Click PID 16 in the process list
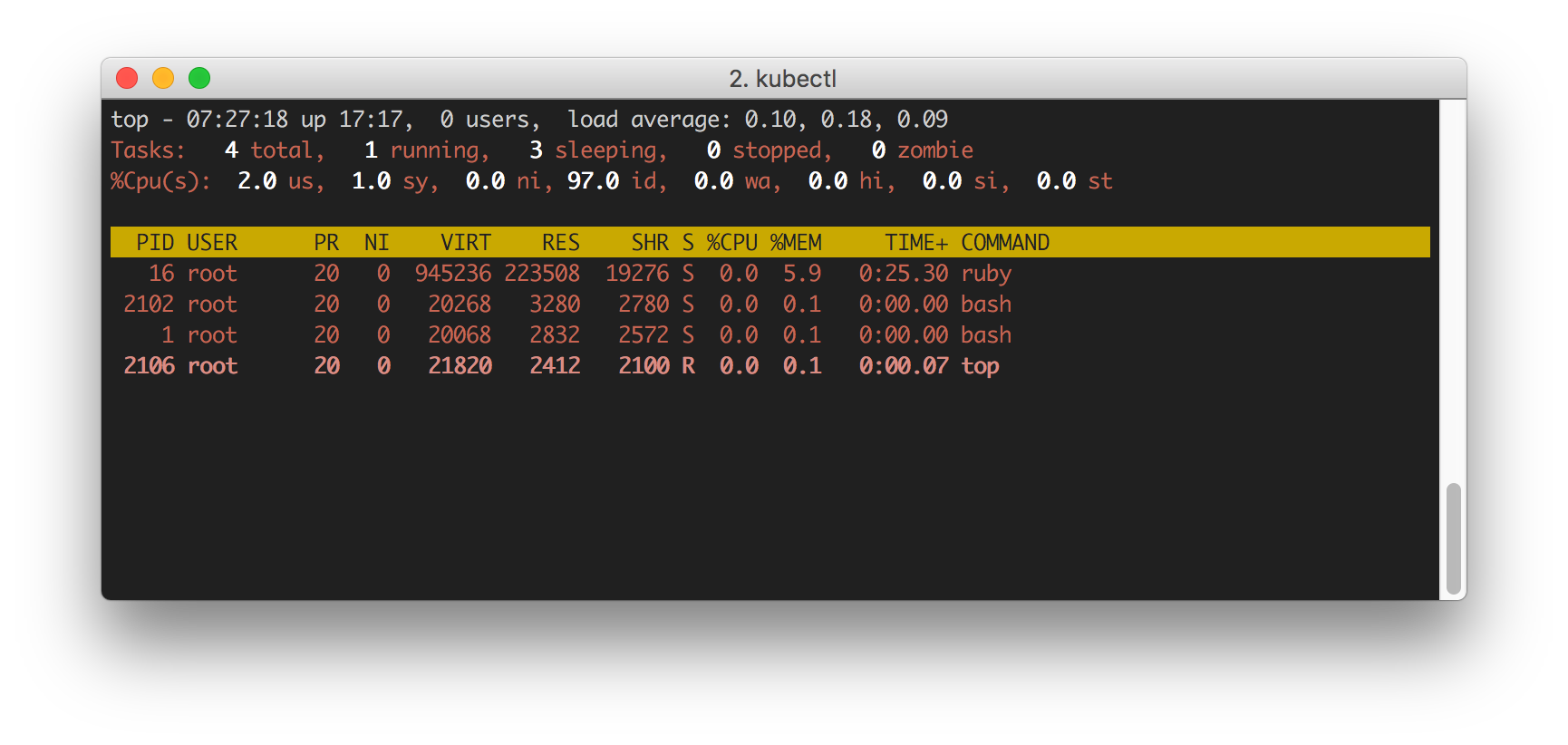Image resolution: width=1568 pixels, height=745 pixels. coord(161,274)
